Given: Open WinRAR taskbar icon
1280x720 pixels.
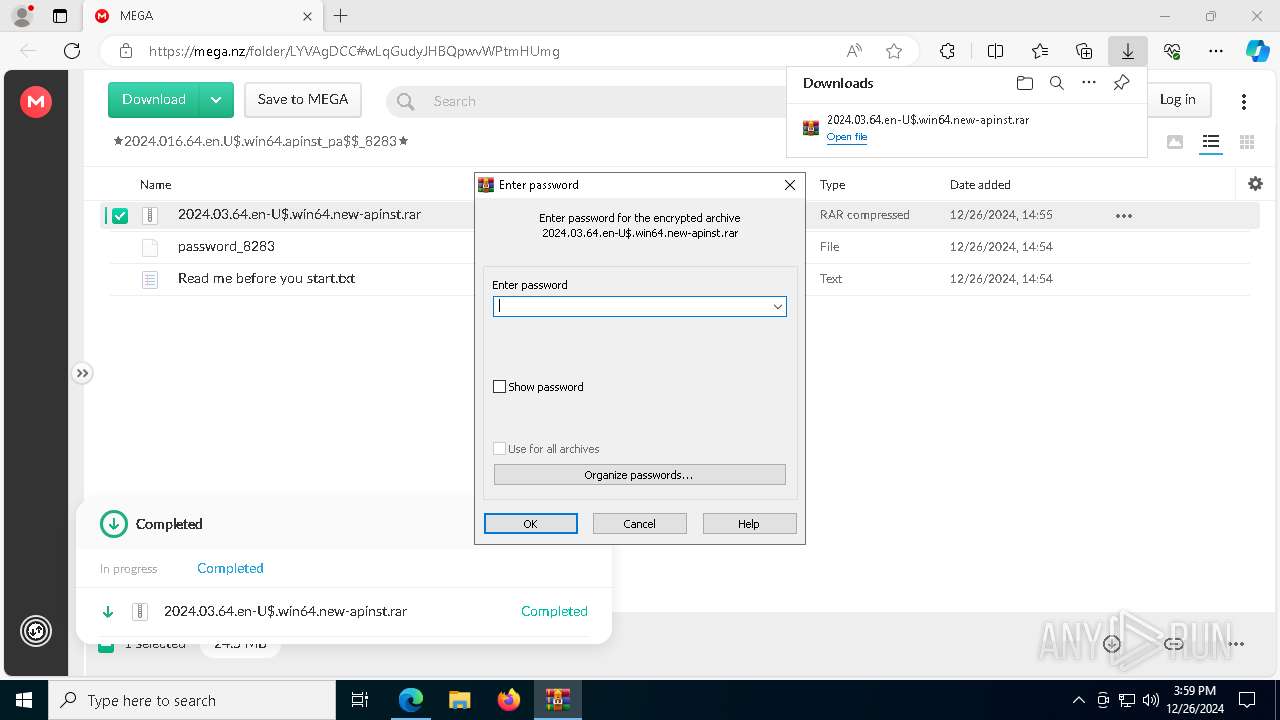Looking at the screenshot, I should (x=557, y=700).
